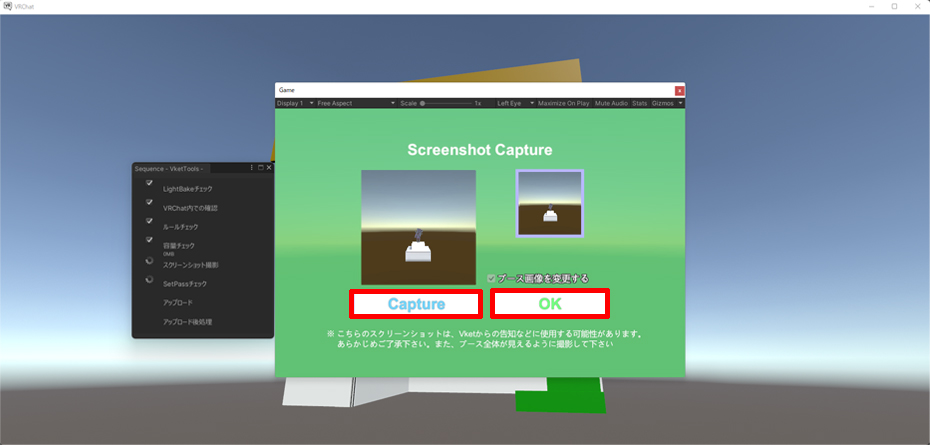Toggle the Stats toolbar item

[639, 103]
